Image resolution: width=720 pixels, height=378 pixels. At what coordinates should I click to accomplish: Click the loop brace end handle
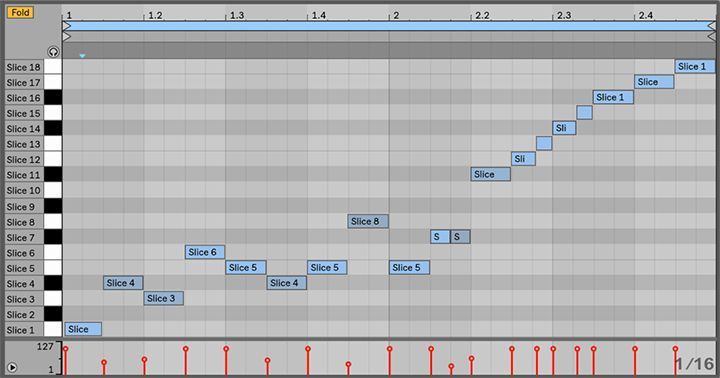(712, 26)
